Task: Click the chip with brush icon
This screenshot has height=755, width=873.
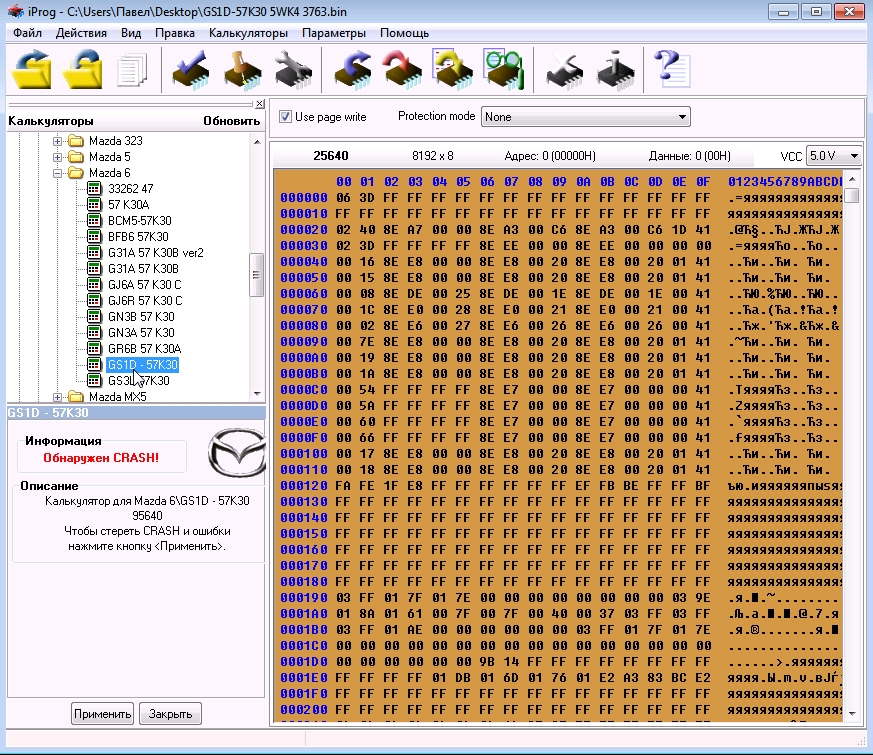Action: [x=242, y=70]
